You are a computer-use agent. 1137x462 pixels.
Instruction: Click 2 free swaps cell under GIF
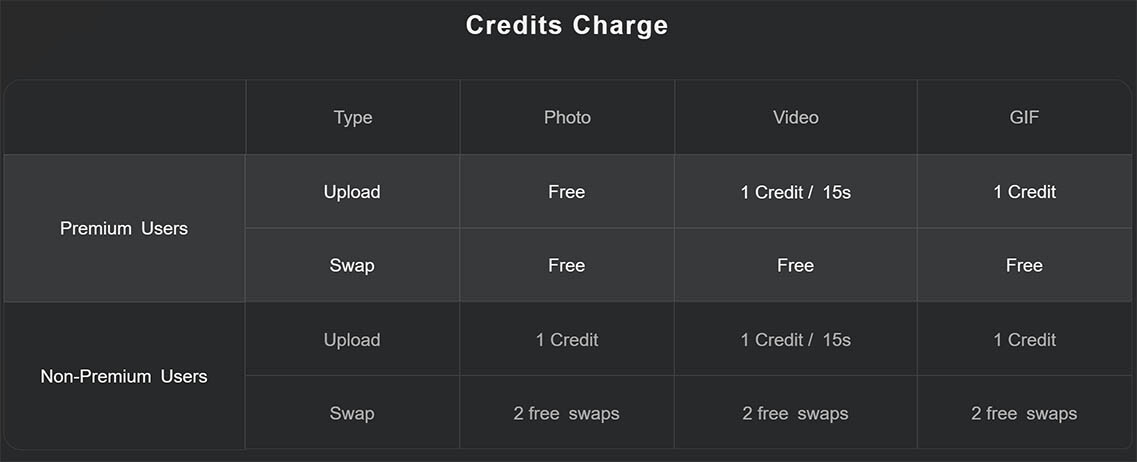click(x=1024, y=413)
